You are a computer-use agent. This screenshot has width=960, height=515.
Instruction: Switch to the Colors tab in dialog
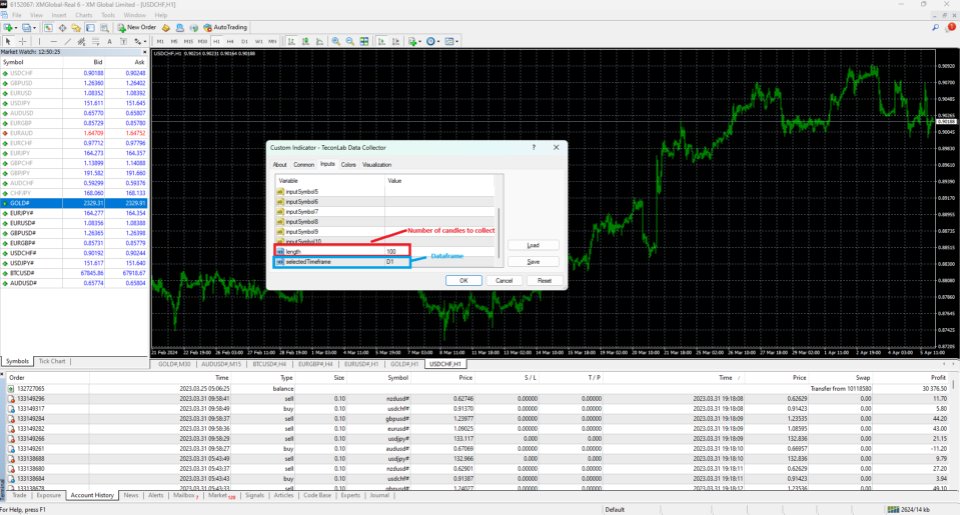coord(348,165)
